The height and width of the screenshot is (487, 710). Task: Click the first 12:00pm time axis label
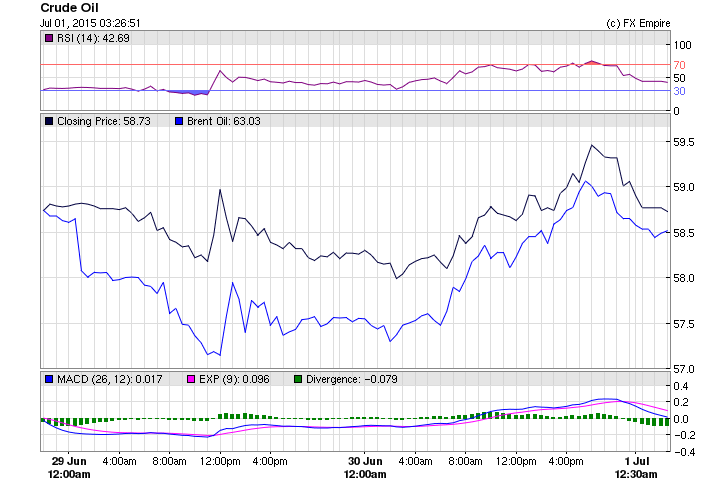(220, 461)
